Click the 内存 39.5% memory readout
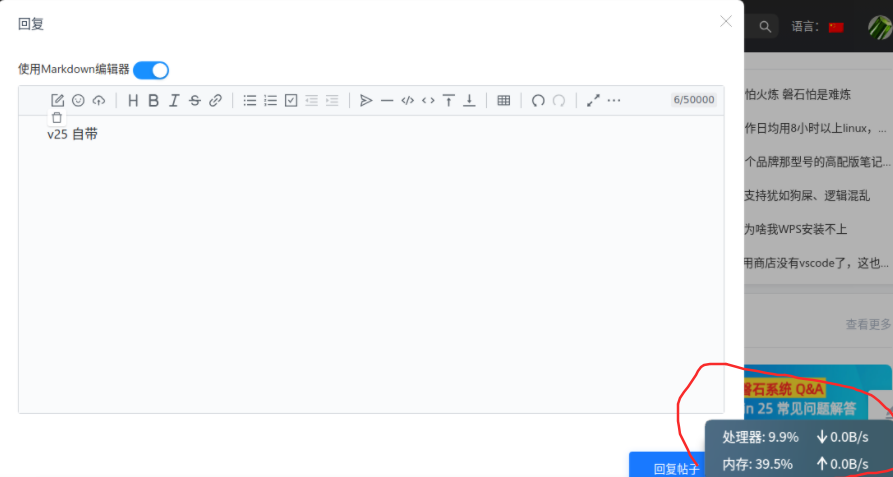893x477 pixels. (x=757, y=464)
